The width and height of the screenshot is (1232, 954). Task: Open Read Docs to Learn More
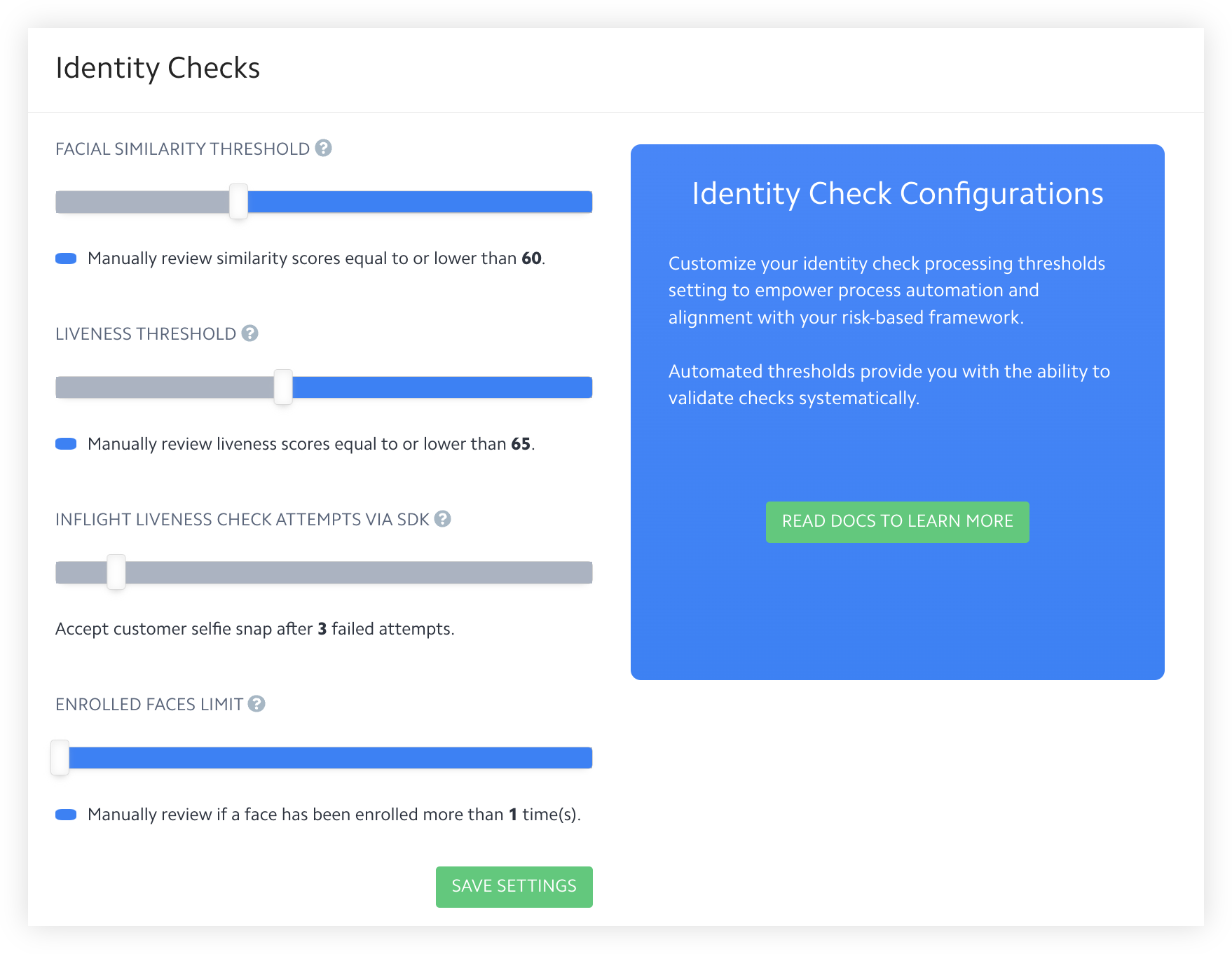click(897, 522)
